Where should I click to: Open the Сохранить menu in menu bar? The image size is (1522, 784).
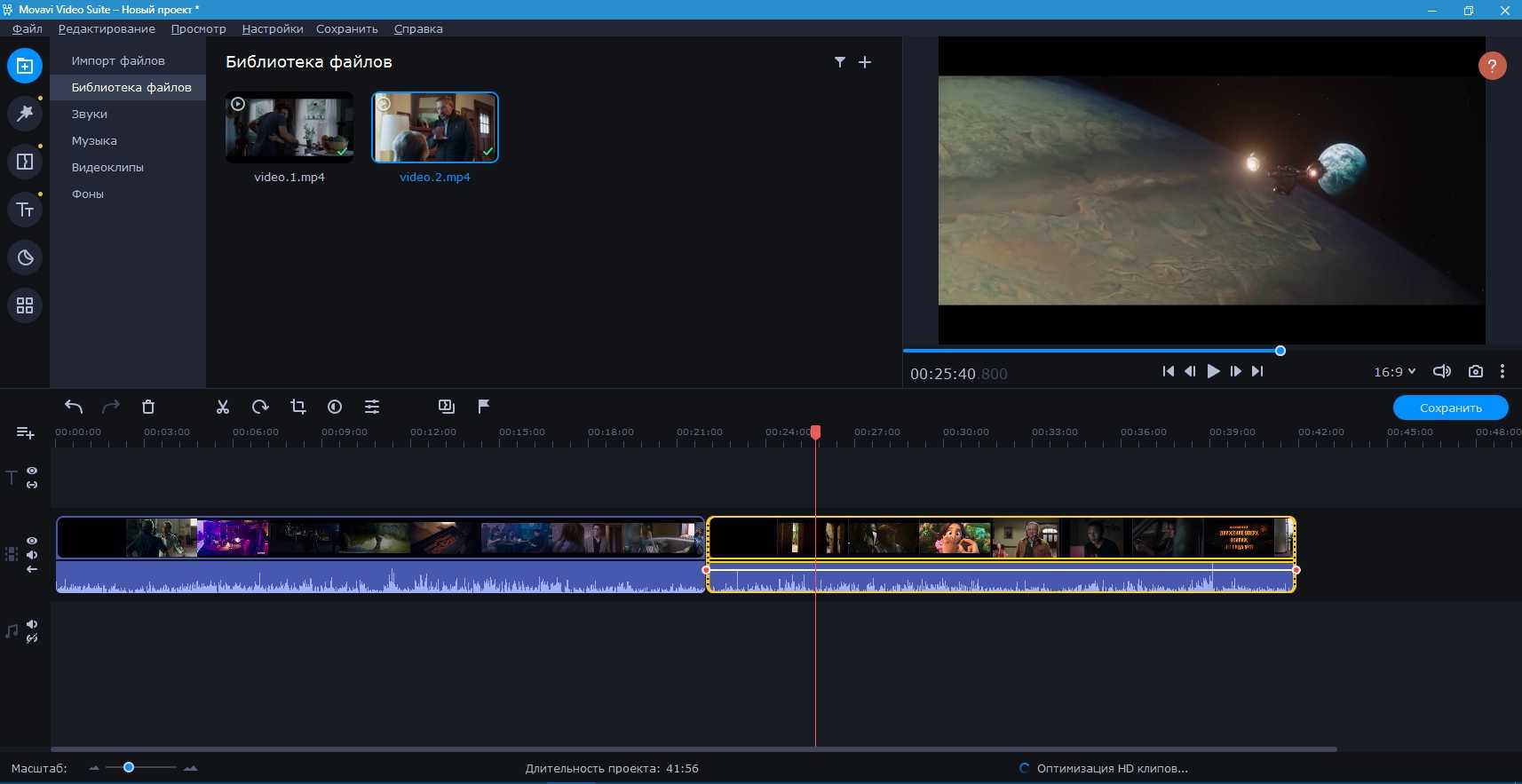[347, 28]
